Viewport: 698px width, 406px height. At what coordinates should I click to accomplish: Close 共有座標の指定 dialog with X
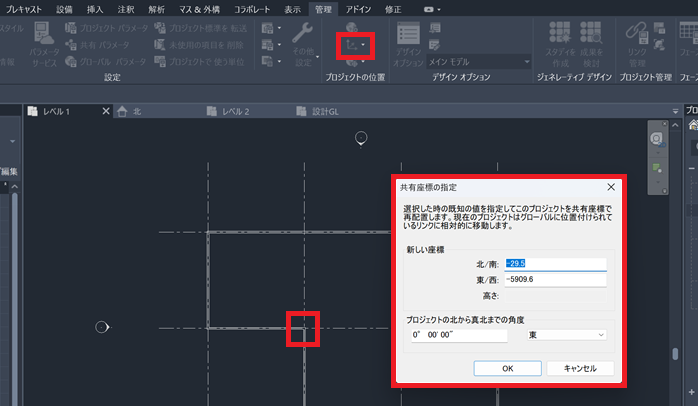[x=611, y=187]
